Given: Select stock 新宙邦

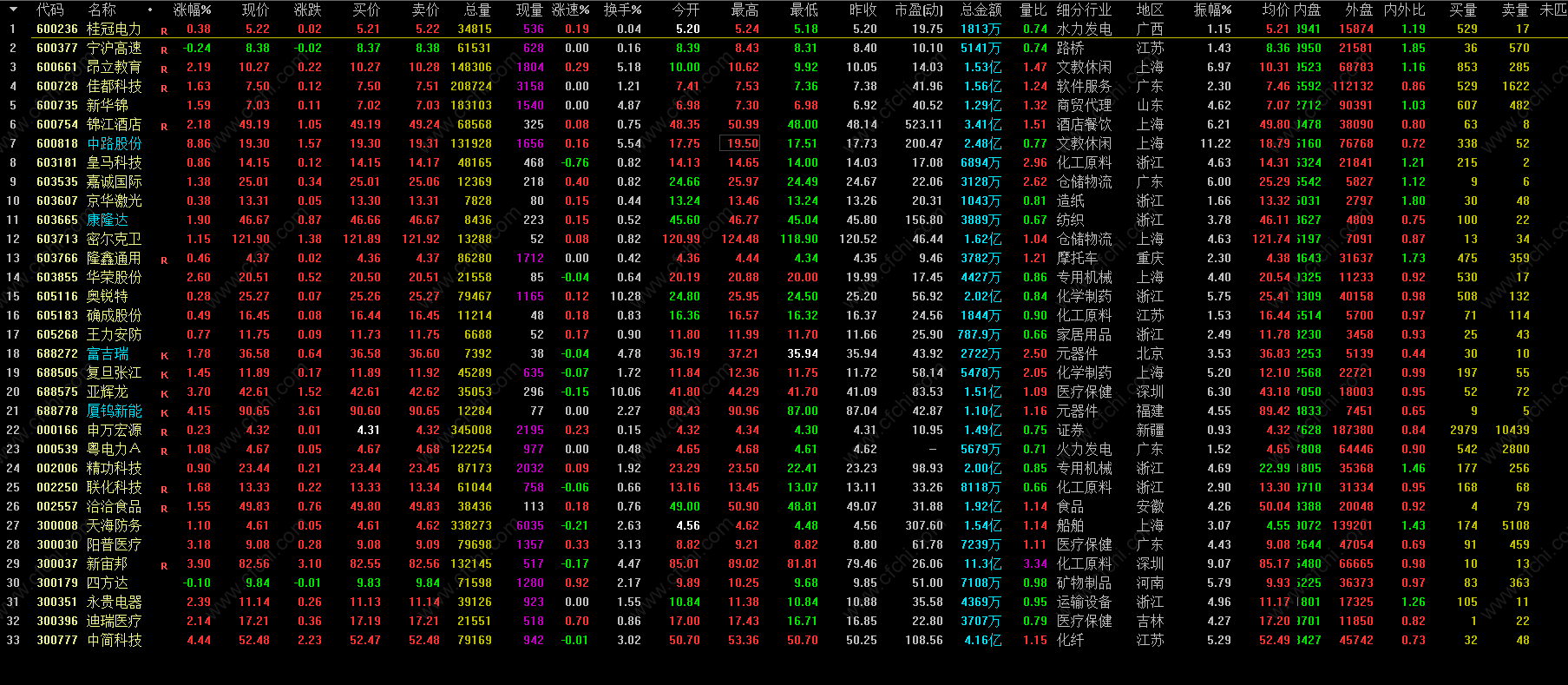Looking at the screenshot, I should tap(107, 563).
